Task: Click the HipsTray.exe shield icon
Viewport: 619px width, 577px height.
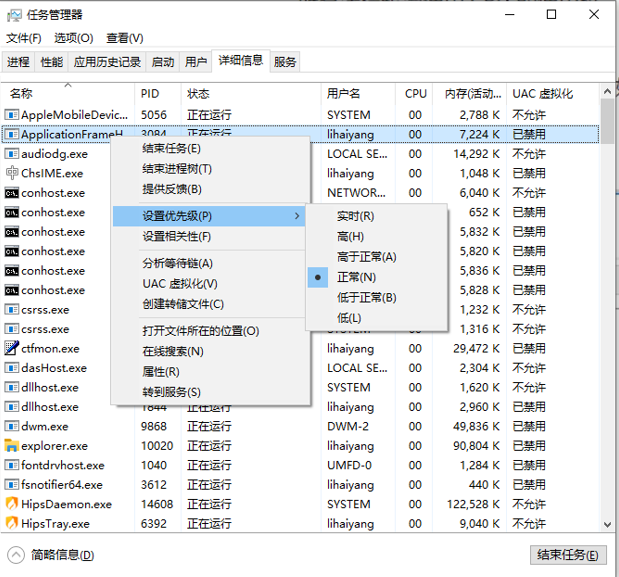Action: pyautogui.click(x=11, y=523)
